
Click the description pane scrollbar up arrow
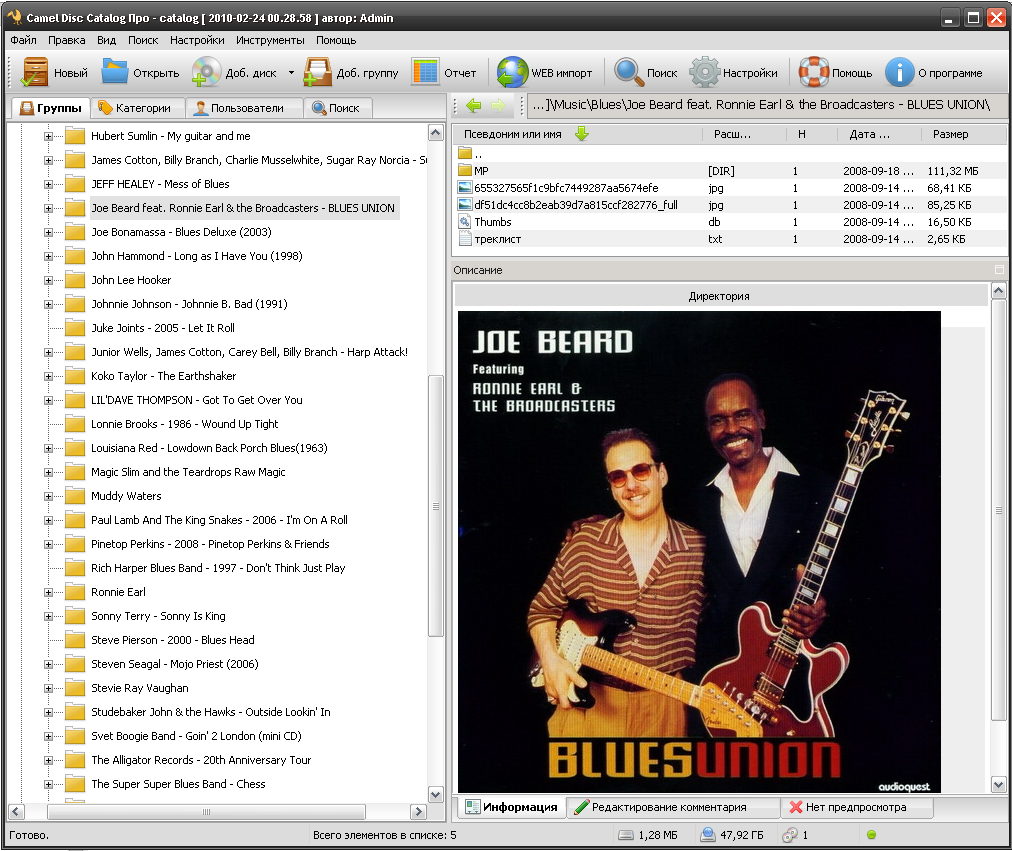tap(998, 290)
